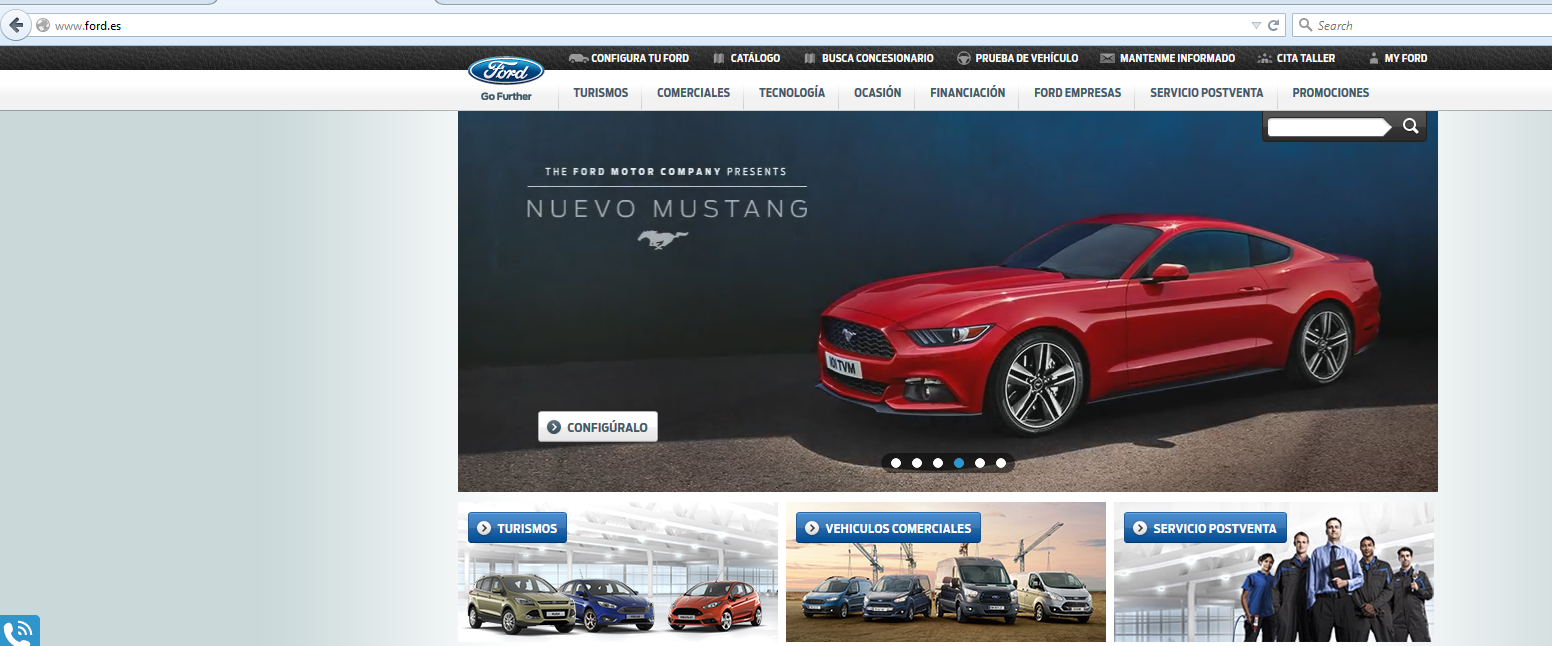Select the third carousel slide dot
Viewport: 1552px width, 646px height.
938,463
